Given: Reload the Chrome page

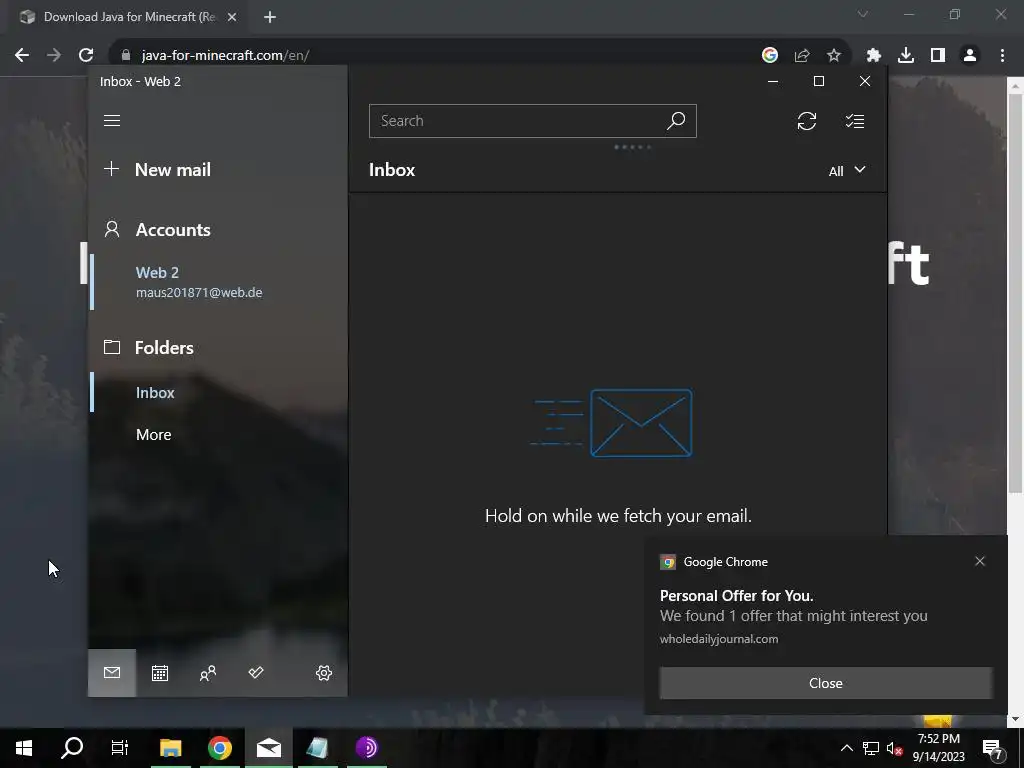Looking at the screenshot, I should coord(86,56).
